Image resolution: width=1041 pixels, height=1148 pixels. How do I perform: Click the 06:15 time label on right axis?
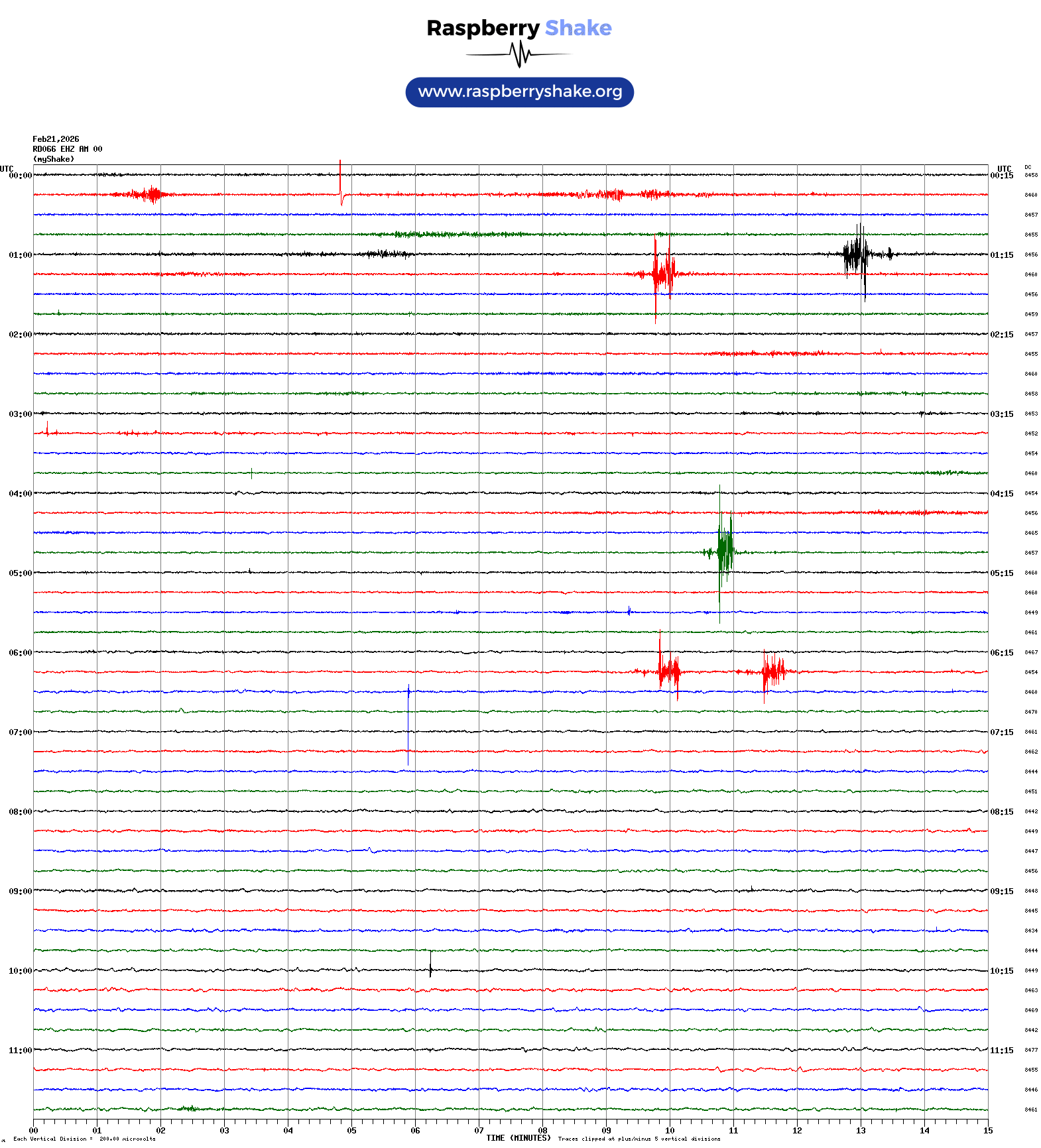(x=1001, y=653)
